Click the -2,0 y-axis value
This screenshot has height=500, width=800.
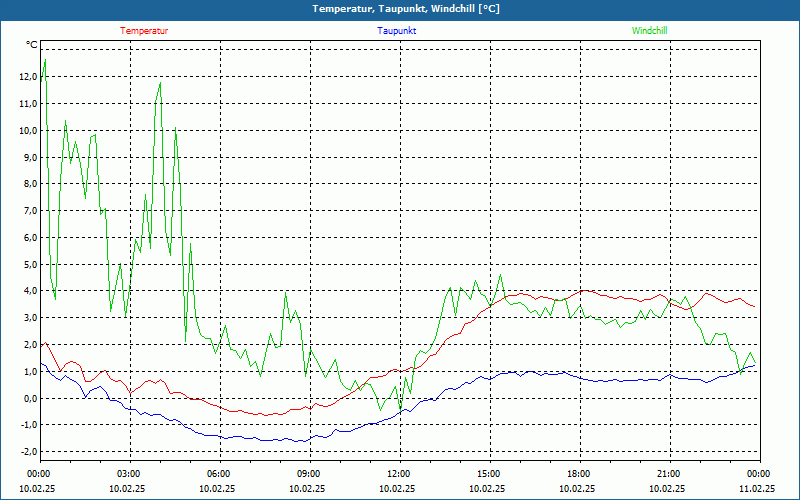tap(29, 452)
